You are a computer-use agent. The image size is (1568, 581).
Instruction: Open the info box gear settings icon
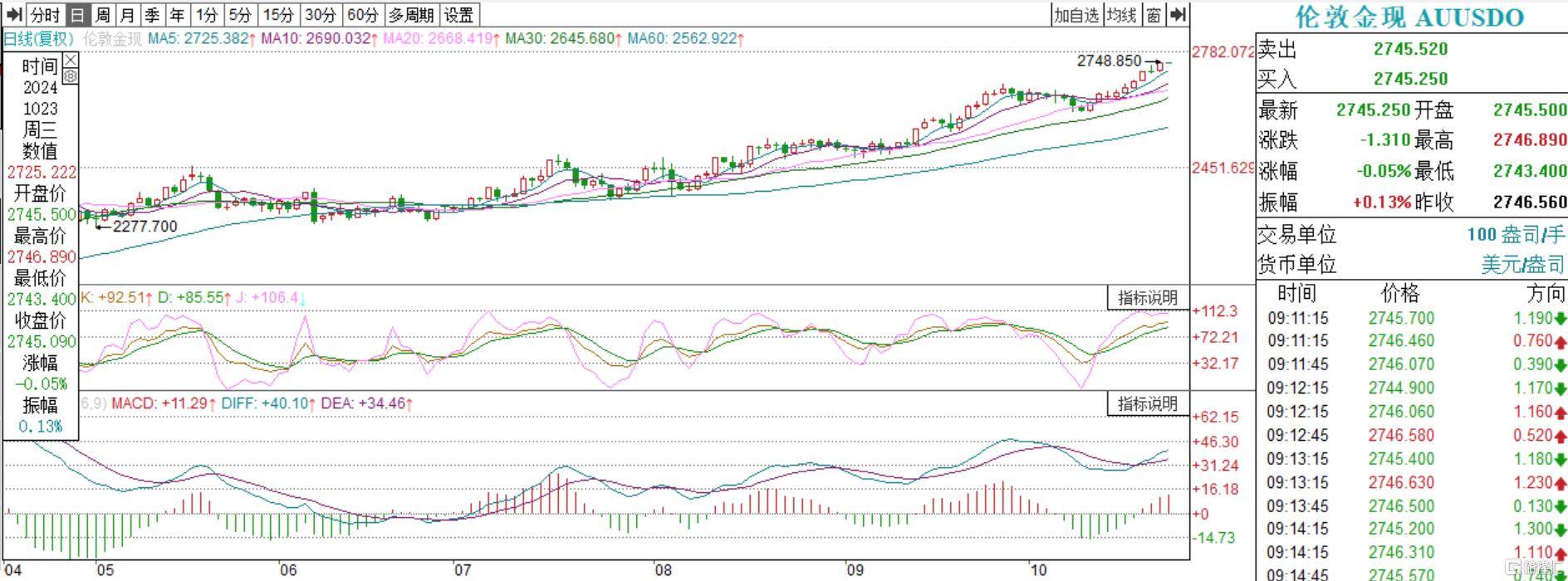click(x=71, y=76)
